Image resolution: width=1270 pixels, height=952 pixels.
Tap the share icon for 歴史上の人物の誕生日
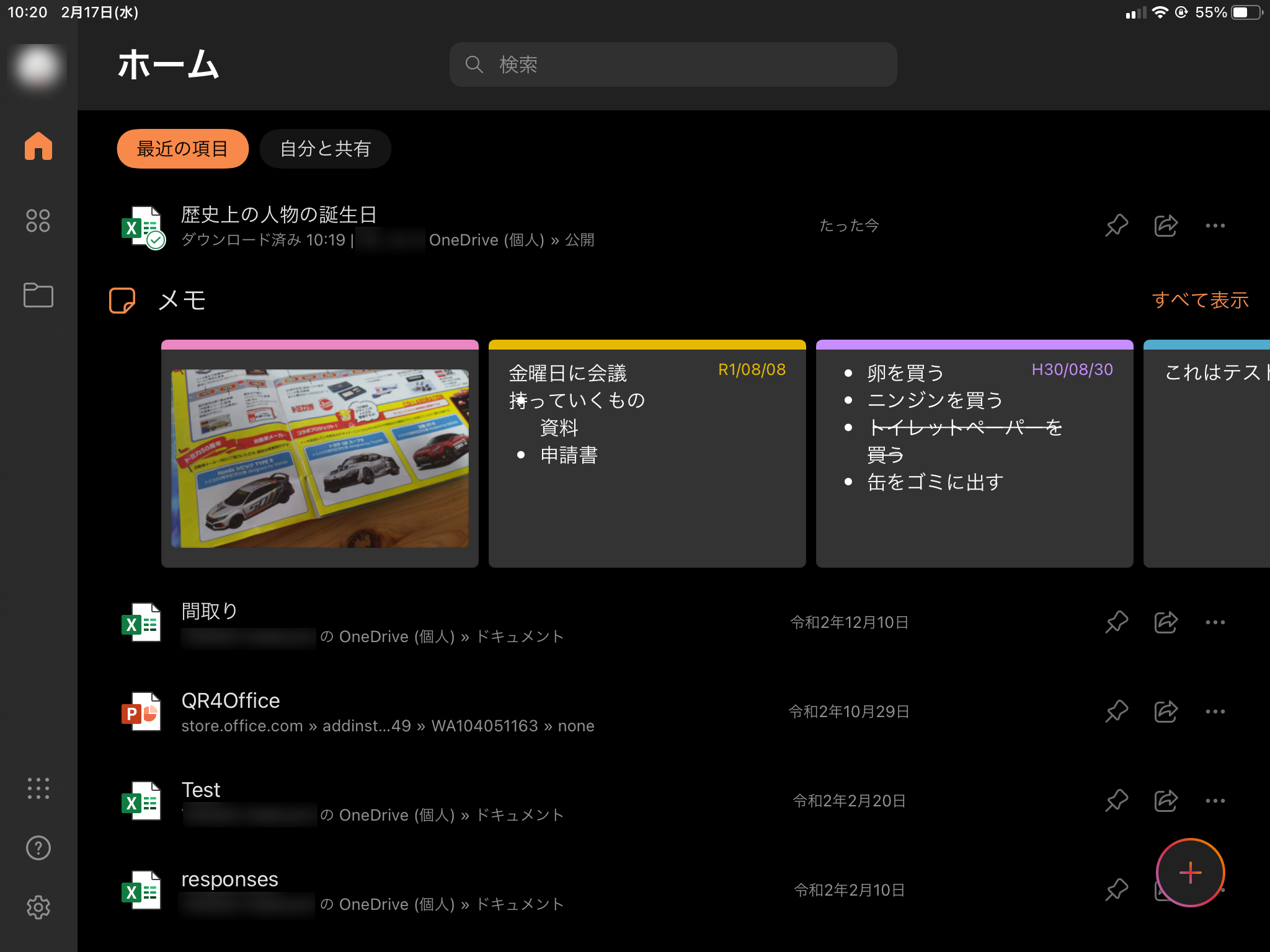(1165, 226)
